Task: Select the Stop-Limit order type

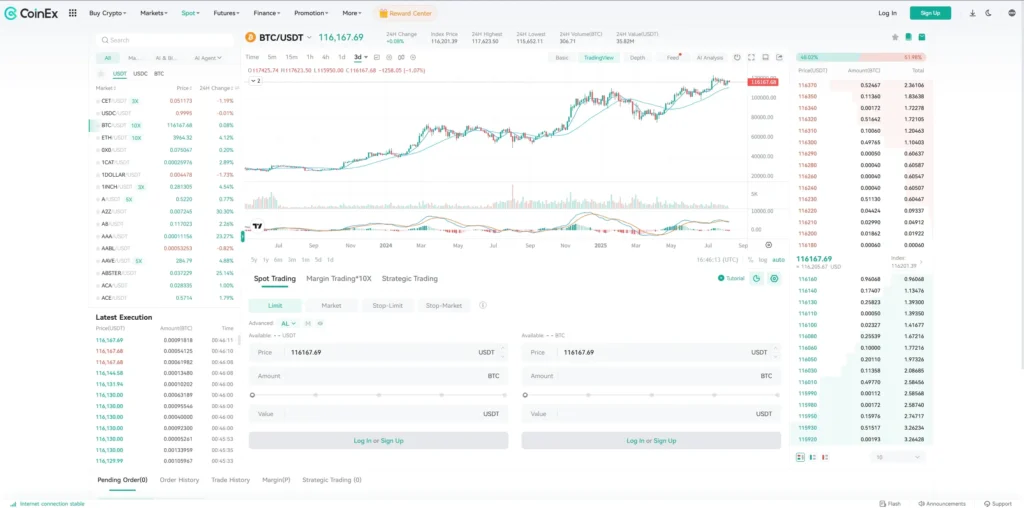Action: tap(387, 305)
